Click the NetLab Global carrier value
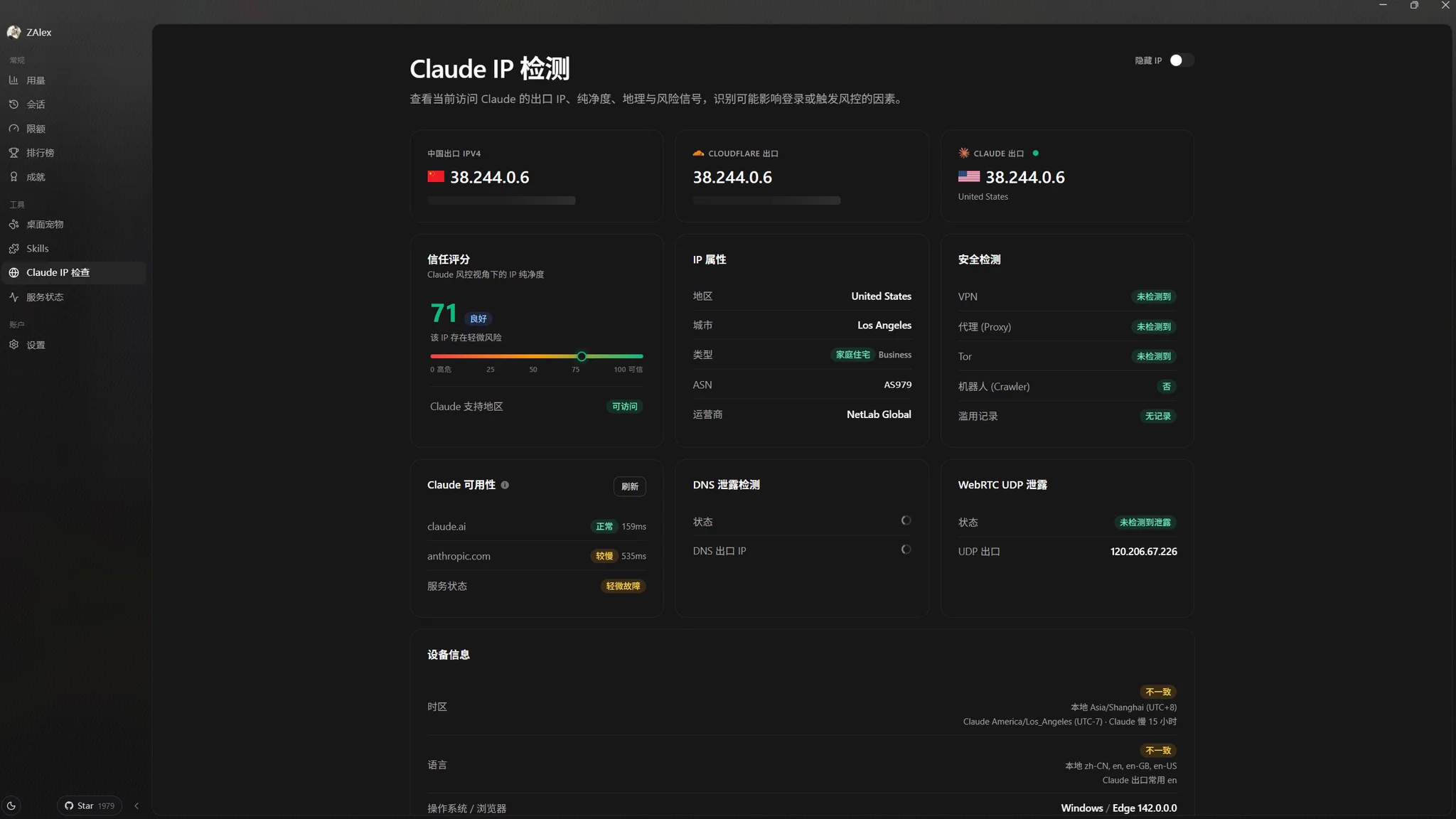This screenshot has height=819, width=1456. pyautogui.click(x=879, y=414)
